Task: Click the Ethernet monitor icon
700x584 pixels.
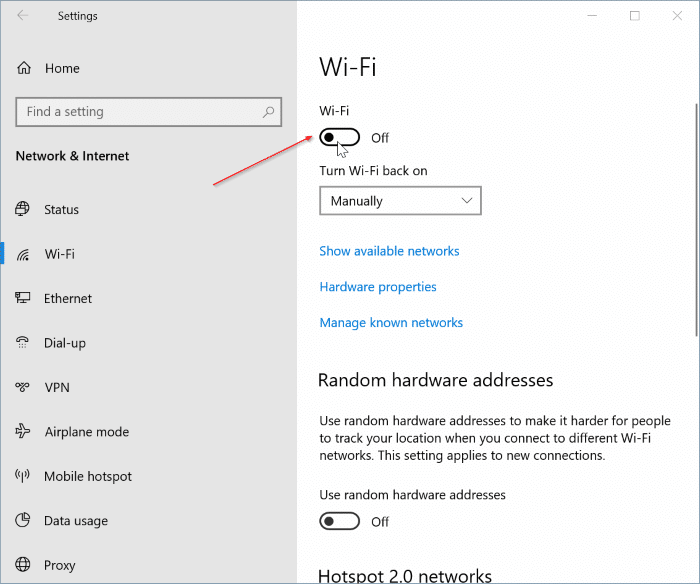Action: tap(23, 298)
